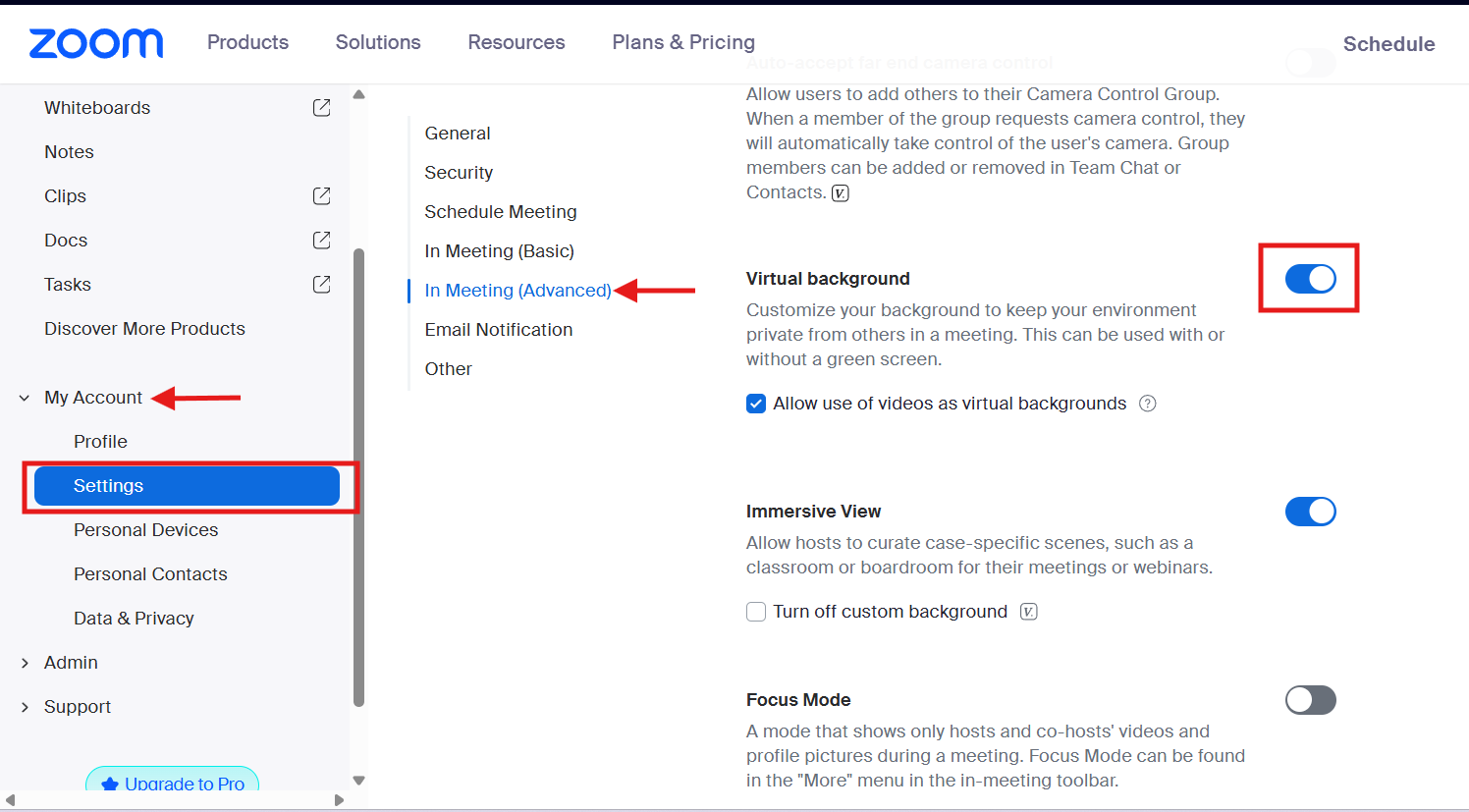
Task: Switch to the Email Notification settings tab
Action: pos(498,329)
